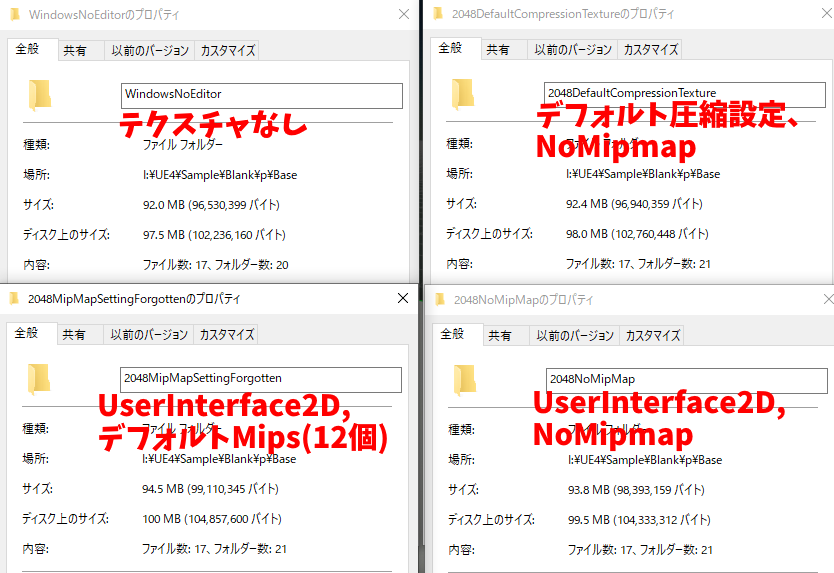834x573 pixels.
Task: Click the location path in WindowsNoEditor properties
Action: (x=220, y=175)
